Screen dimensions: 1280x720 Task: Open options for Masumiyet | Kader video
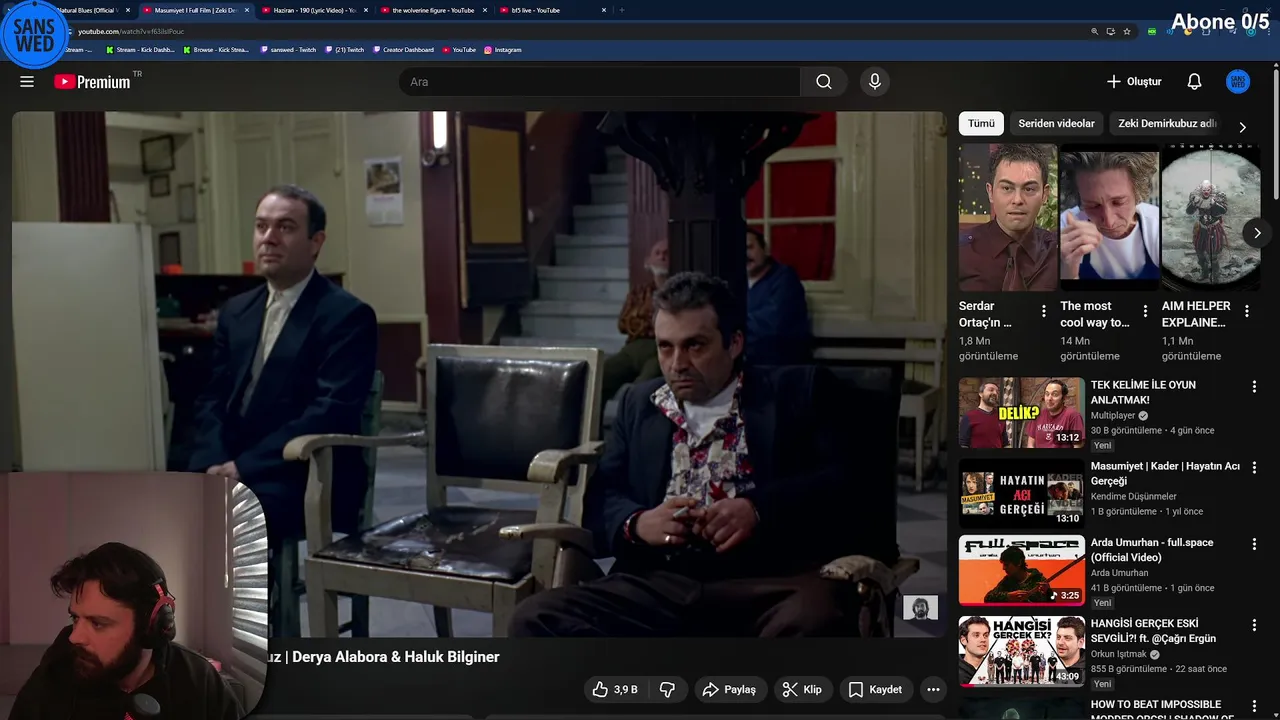(1254, 467)
